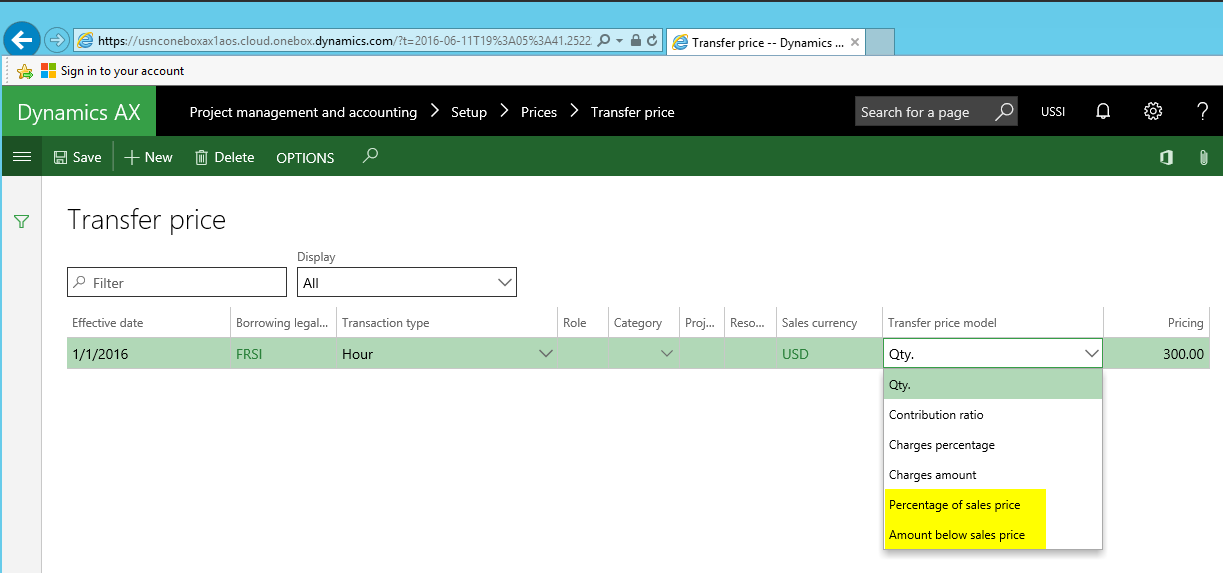Select Contribution ratio from the list
Viewport: 1223px width, 573px height.
(936, 415)
